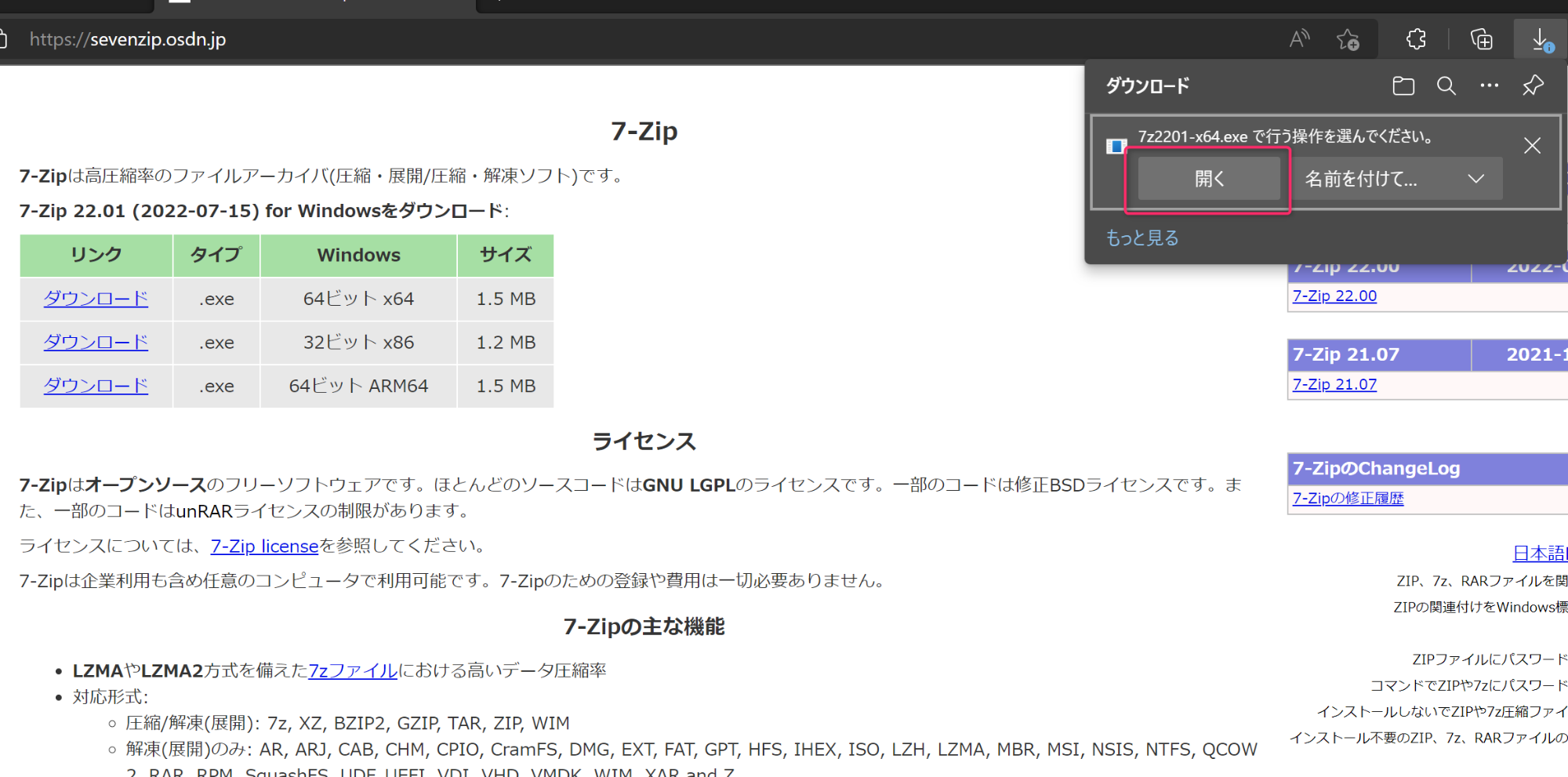The image size is (1568, 777).
Task: Open the Collections icon in toolbar
Action: point(1481,39)
